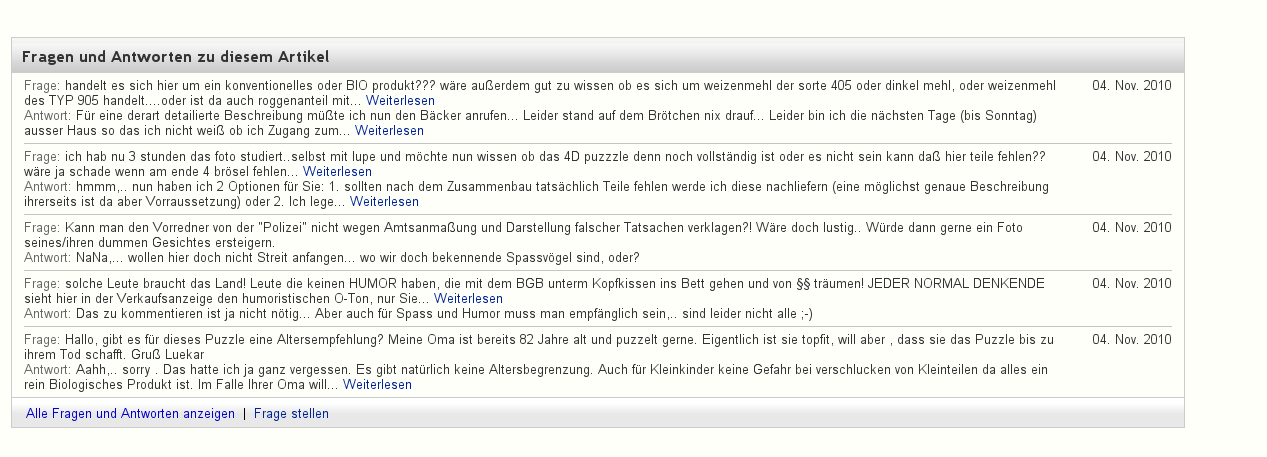Open Weiterlesen after 'roggenanteil mit...' in first question

pos(400,101)
